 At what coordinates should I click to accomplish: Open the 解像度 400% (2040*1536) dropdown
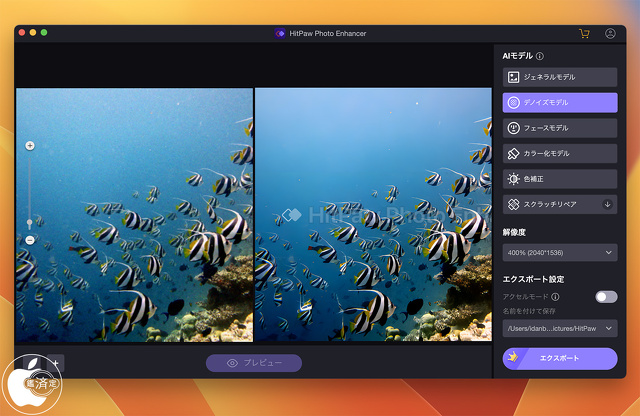coord(560,253)
